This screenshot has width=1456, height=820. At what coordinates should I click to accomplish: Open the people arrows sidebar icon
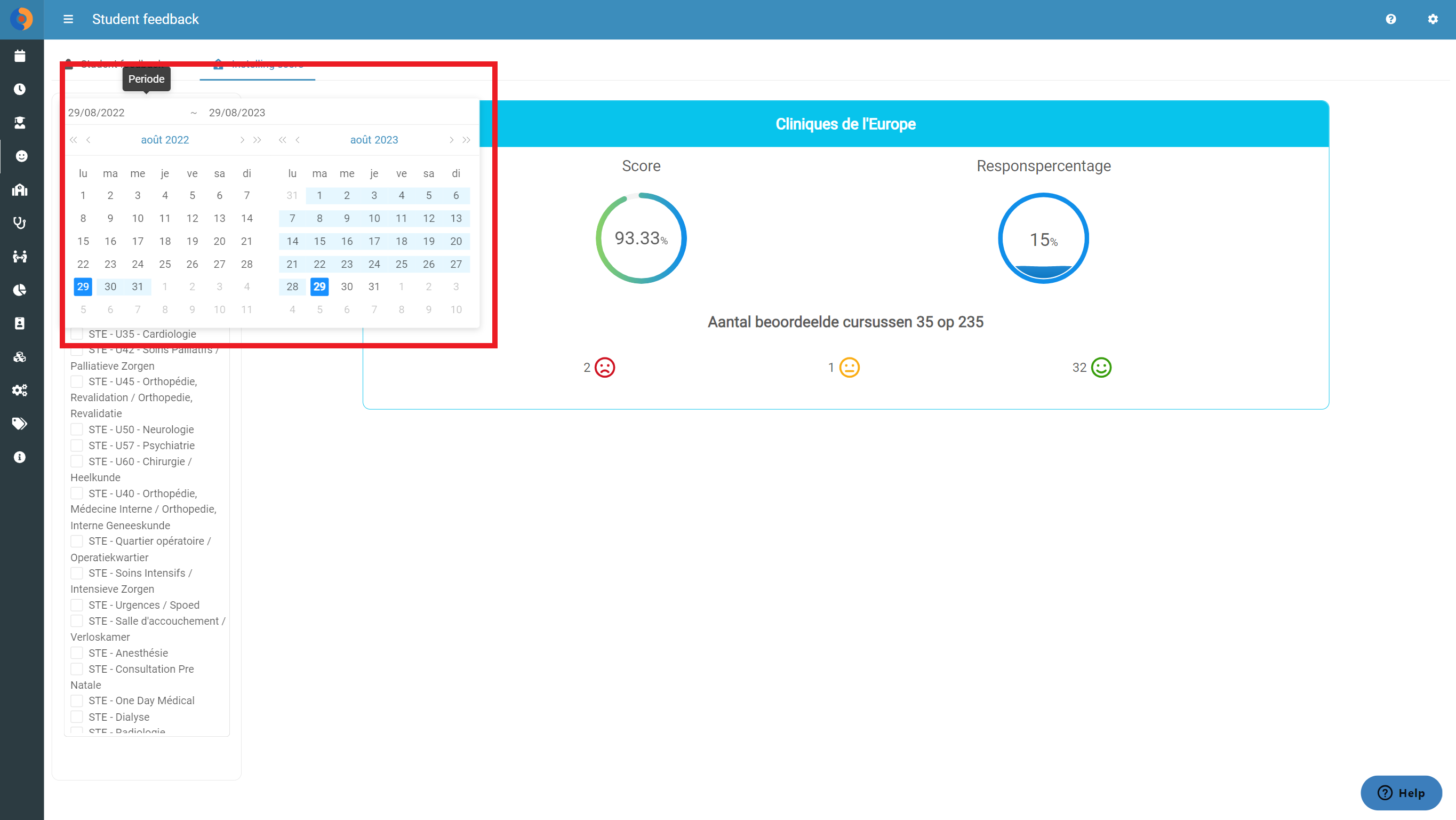pyautogui.click(x=20, y=256)
